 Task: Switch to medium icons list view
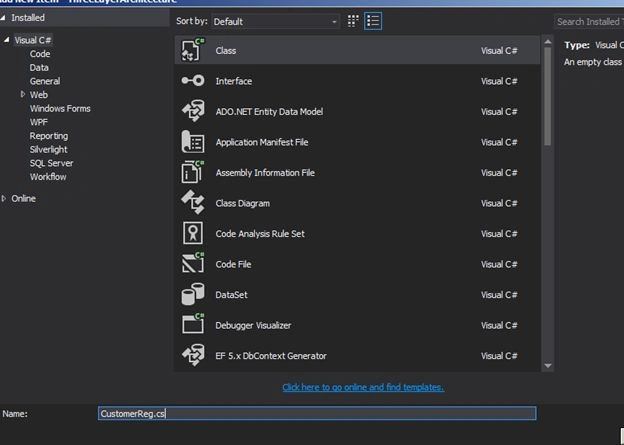click(373, 21)
